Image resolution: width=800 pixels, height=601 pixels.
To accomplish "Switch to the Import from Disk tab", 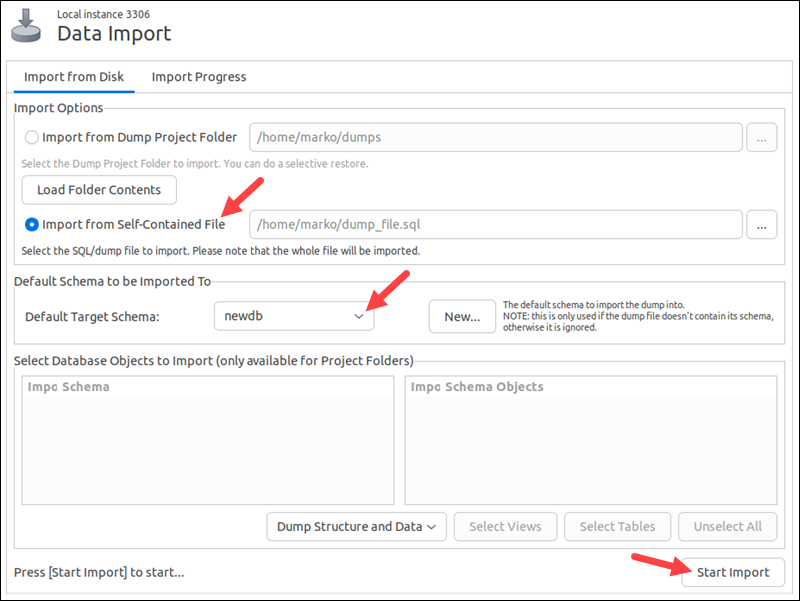I will click(73, 77).
